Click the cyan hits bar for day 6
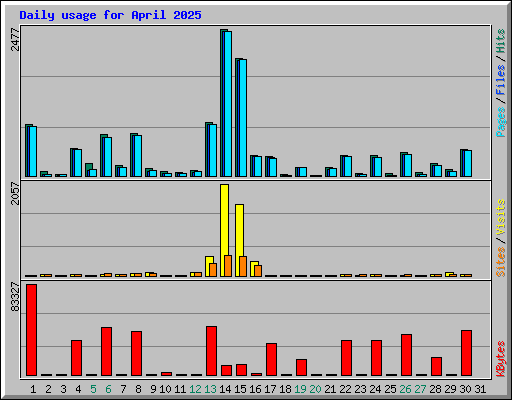The height and width of the screenshot is (400, 512). (x=108, y=157)
